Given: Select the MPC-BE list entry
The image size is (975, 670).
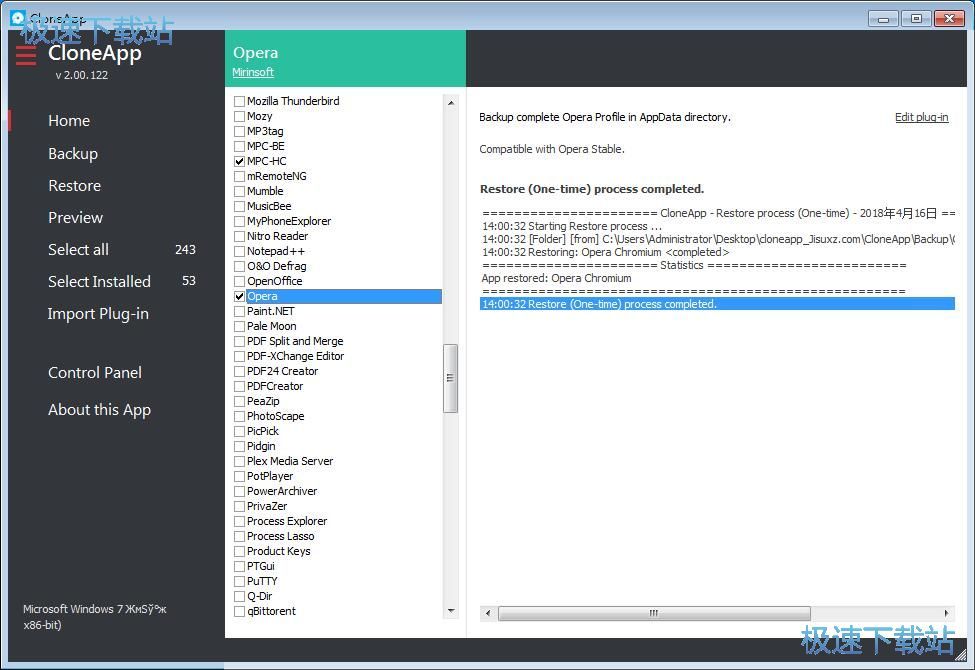Looking at the screenshot, I should click(266, 146).
